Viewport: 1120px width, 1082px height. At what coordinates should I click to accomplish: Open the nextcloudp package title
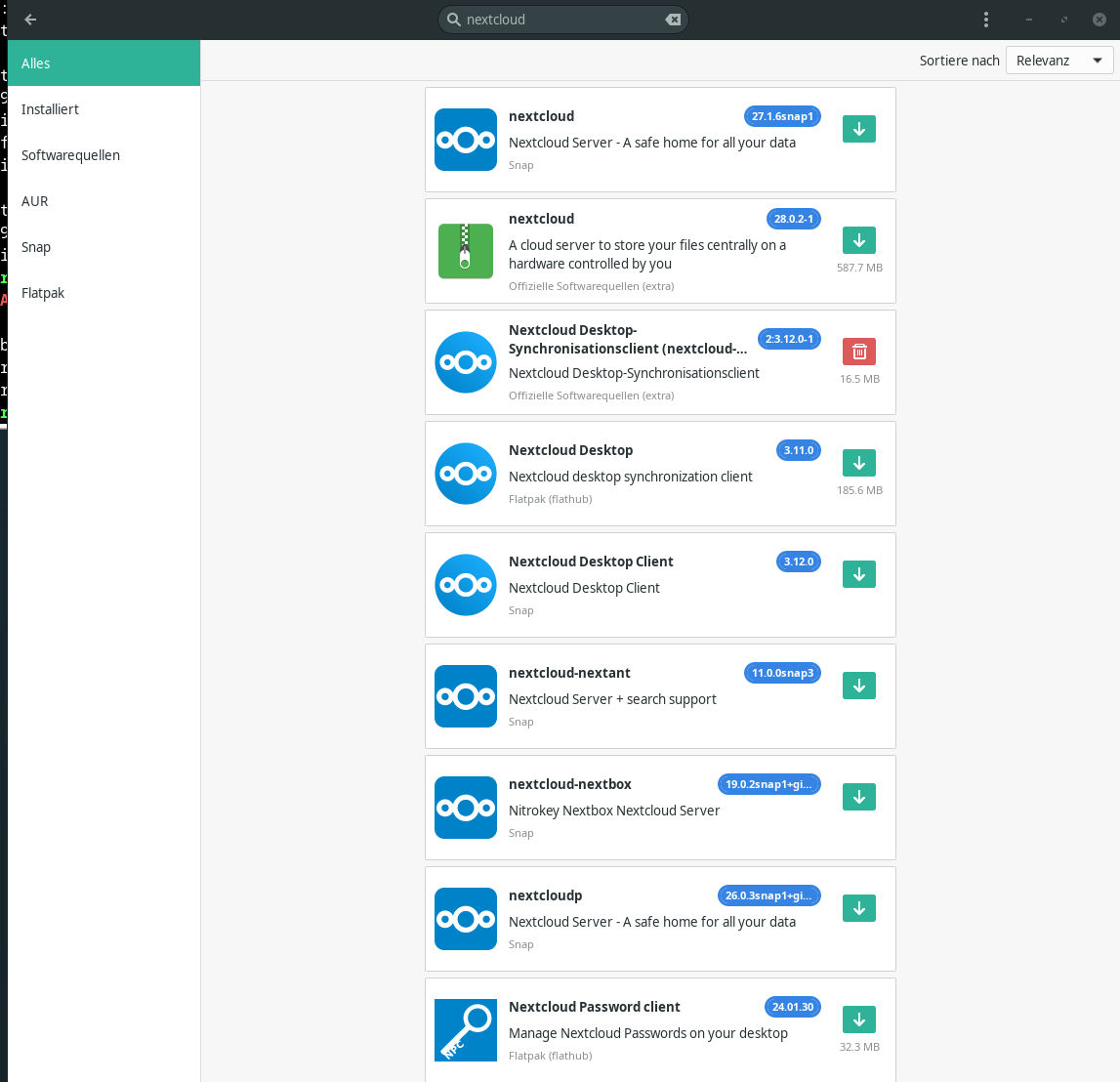(545, 895)
